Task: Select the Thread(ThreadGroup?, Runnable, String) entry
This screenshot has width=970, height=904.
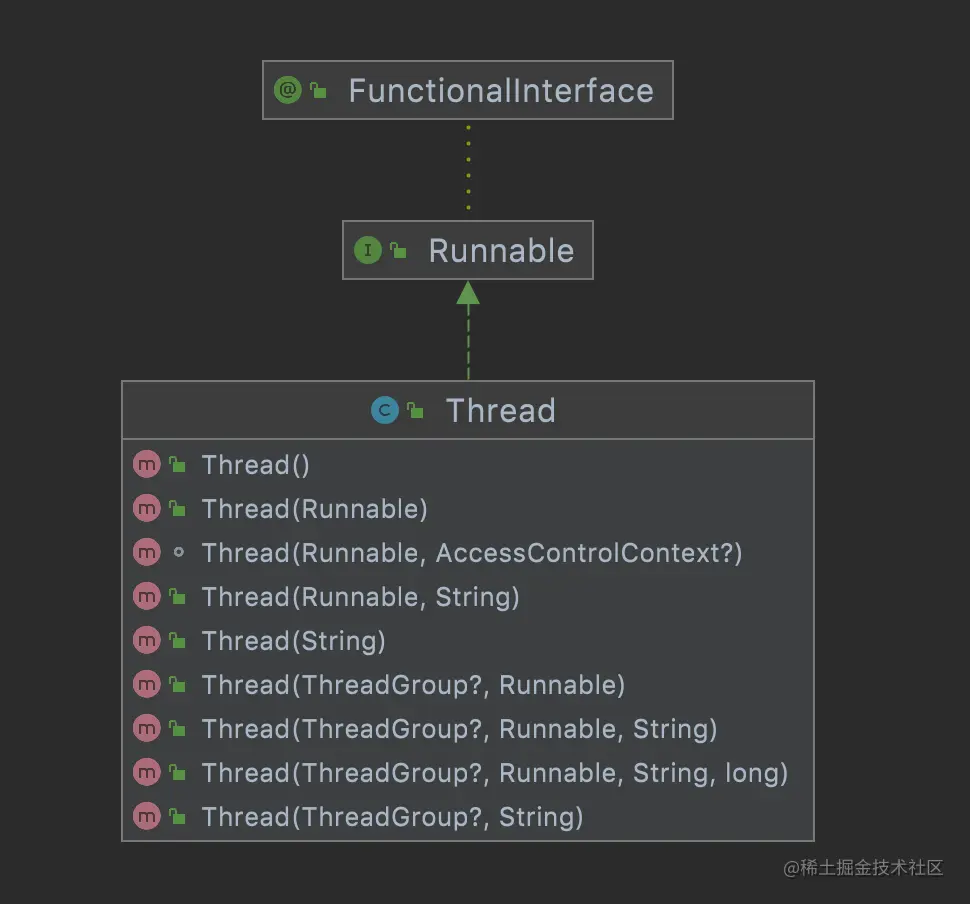Action: click(x=459, y=729)
